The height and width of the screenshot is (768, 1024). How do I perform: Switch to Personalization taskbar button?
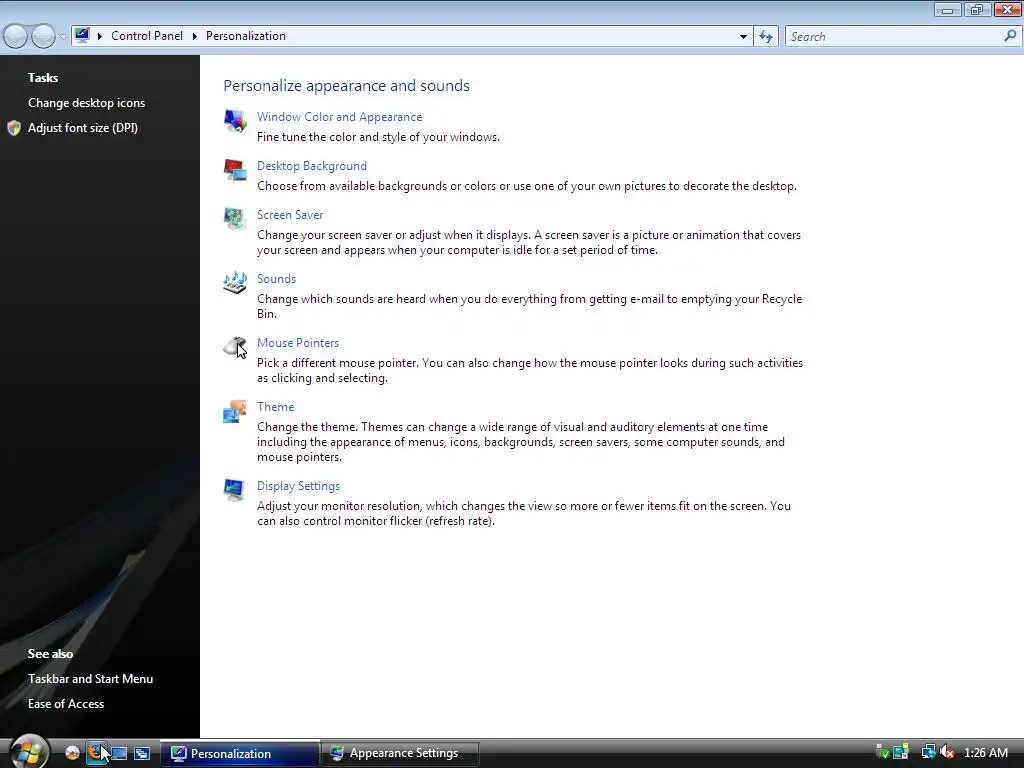240,753
